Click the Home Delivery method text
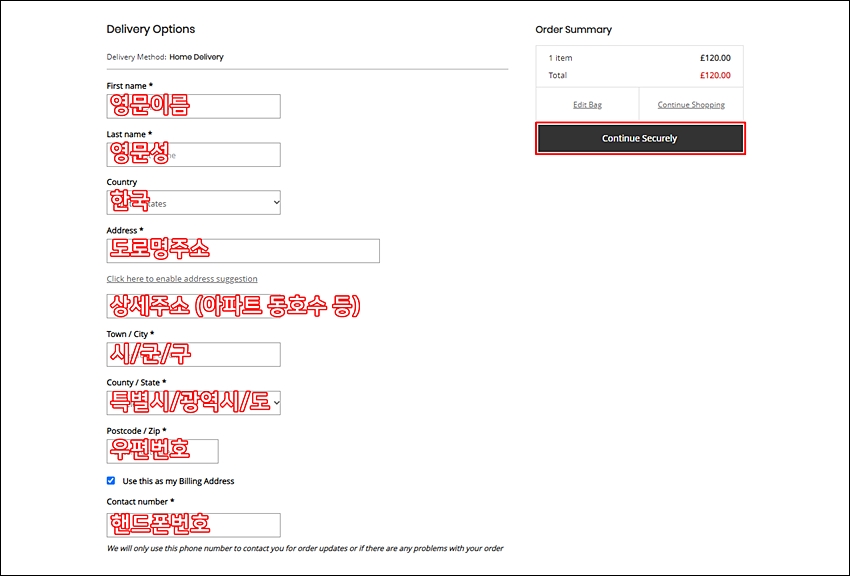Image resolution: width=850 pixels, height=576 pixels. click(196, 57)
